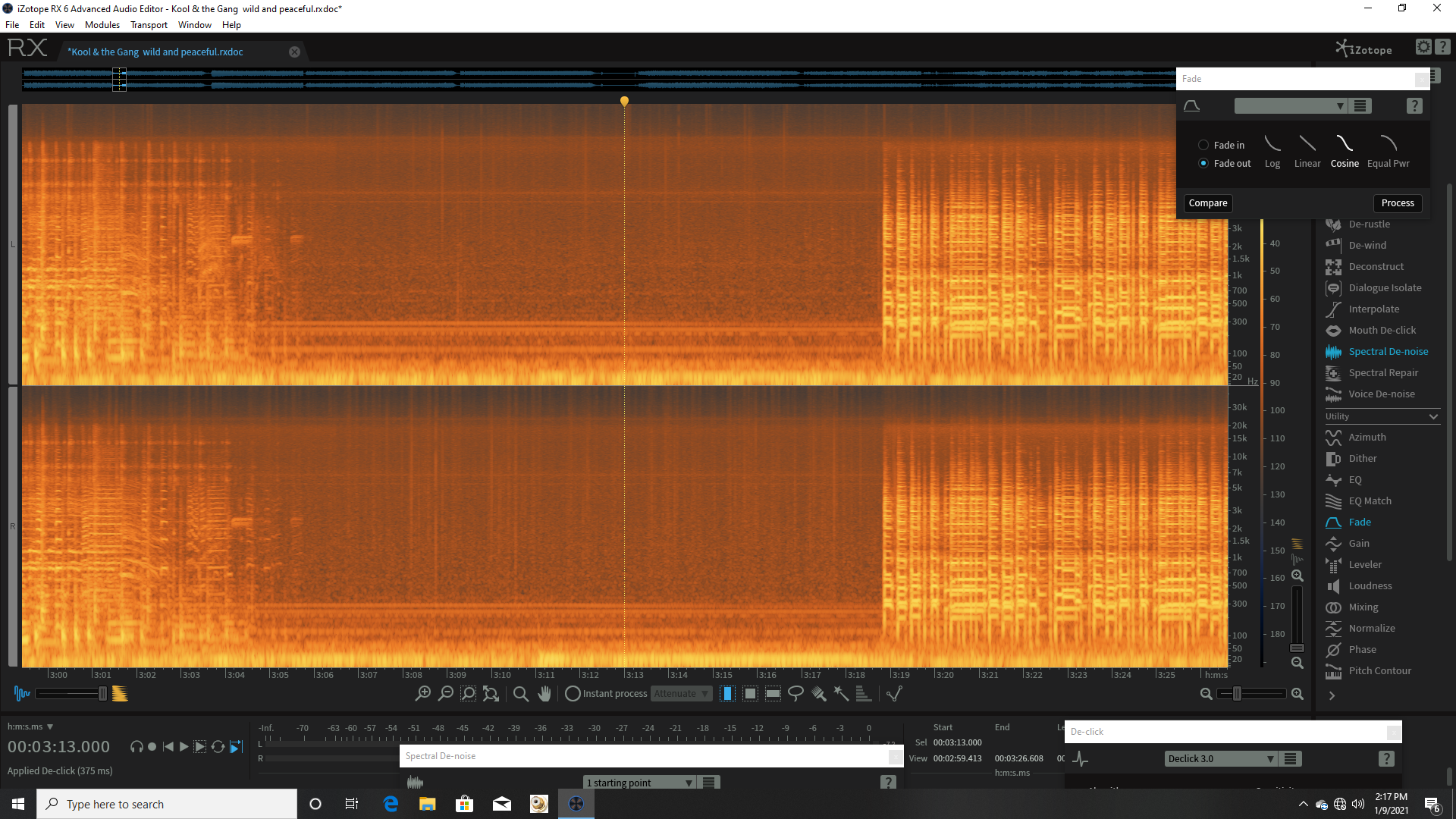Select the lasso selection tool
Viewport: 1456px width, 819px height.
click(795, 693)
